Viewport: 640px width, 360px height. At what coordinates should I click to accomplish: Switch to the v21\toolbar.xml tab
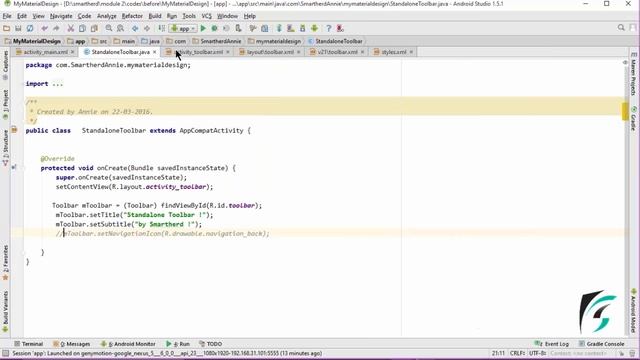pyautogui.click(x=338, y=52)
